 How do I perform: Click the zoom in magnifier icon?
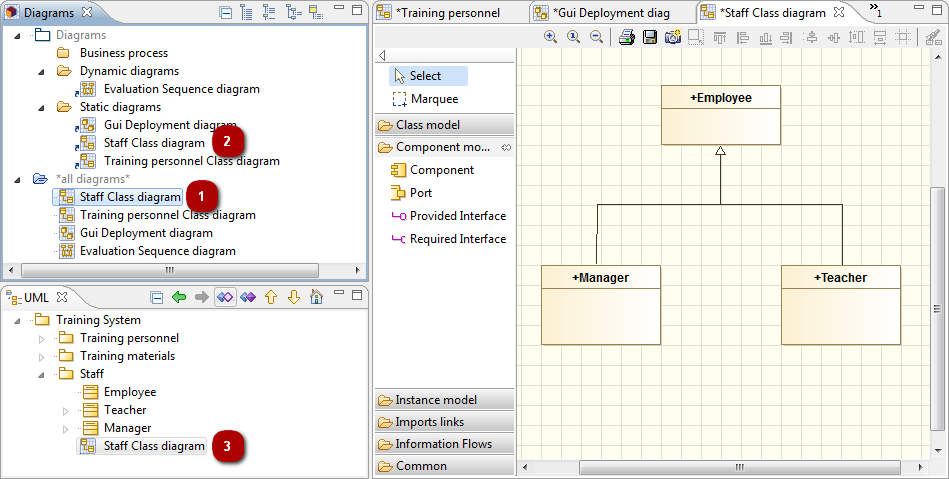click(x=550, y=37)
